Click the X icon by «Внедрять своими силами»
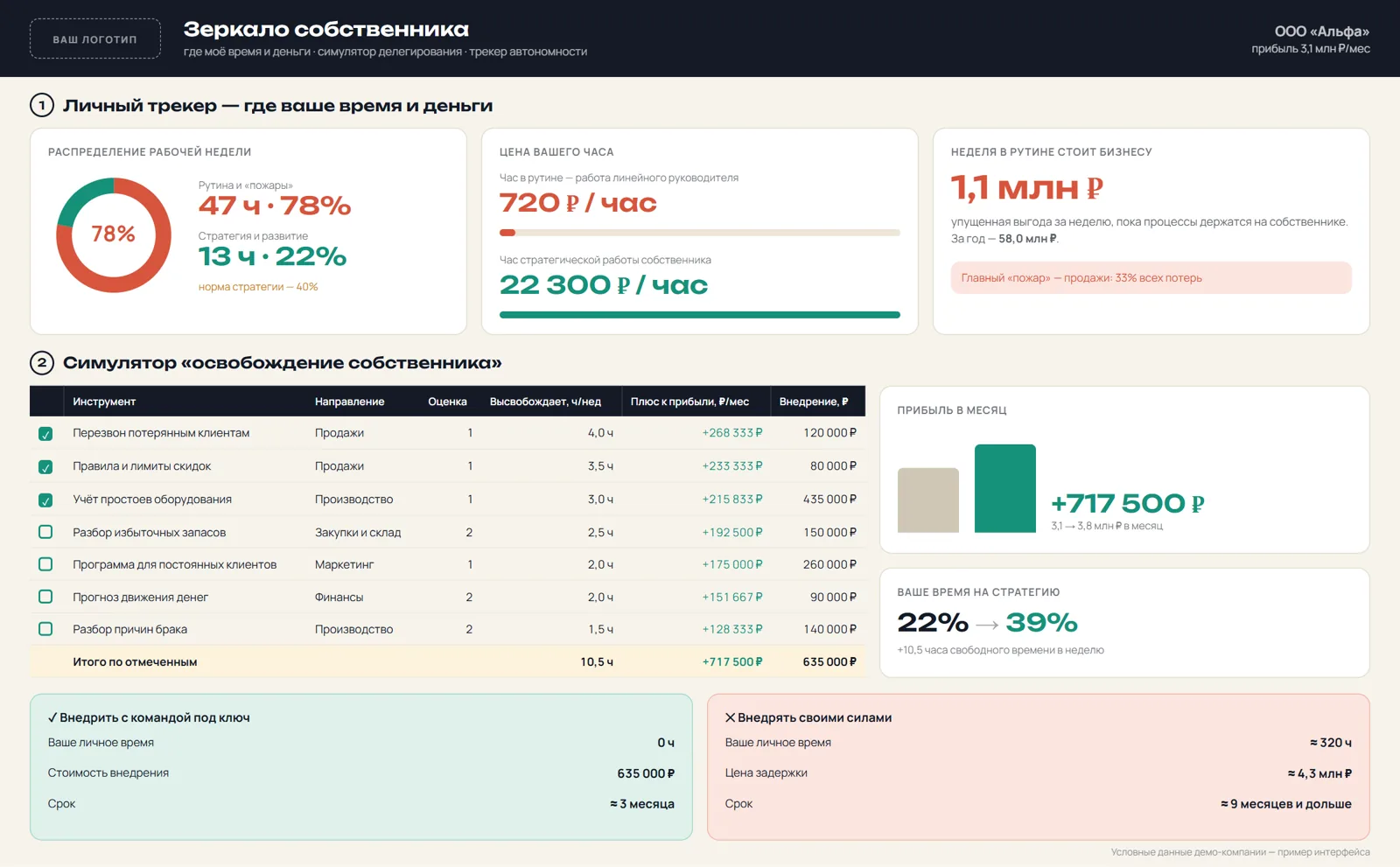 point(730,717)
